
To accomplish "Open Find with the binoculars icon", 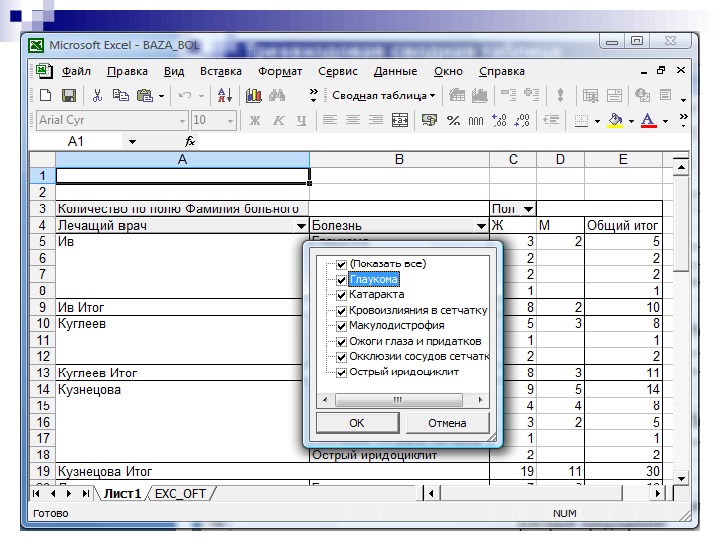I will coord(277,96).
